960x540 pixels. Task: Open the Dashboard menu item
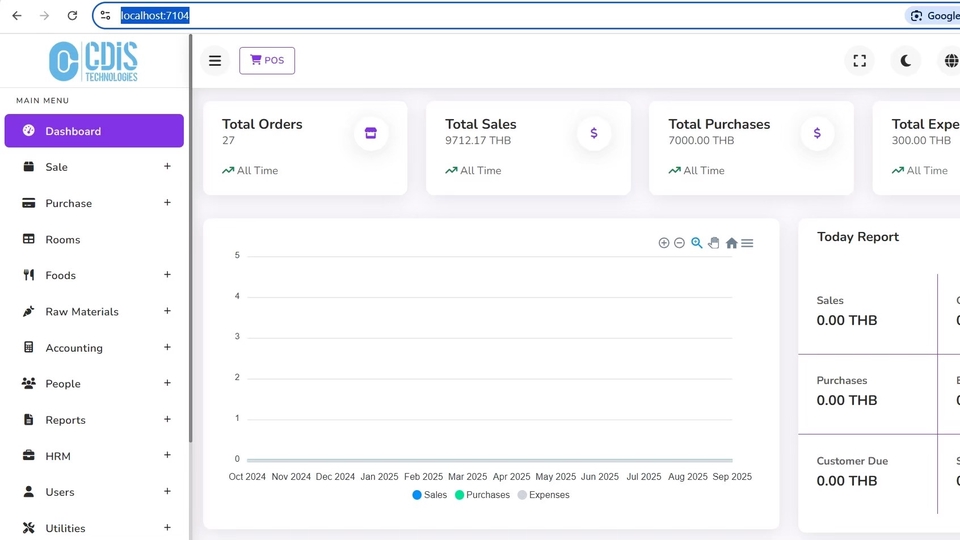pos(94,131)
